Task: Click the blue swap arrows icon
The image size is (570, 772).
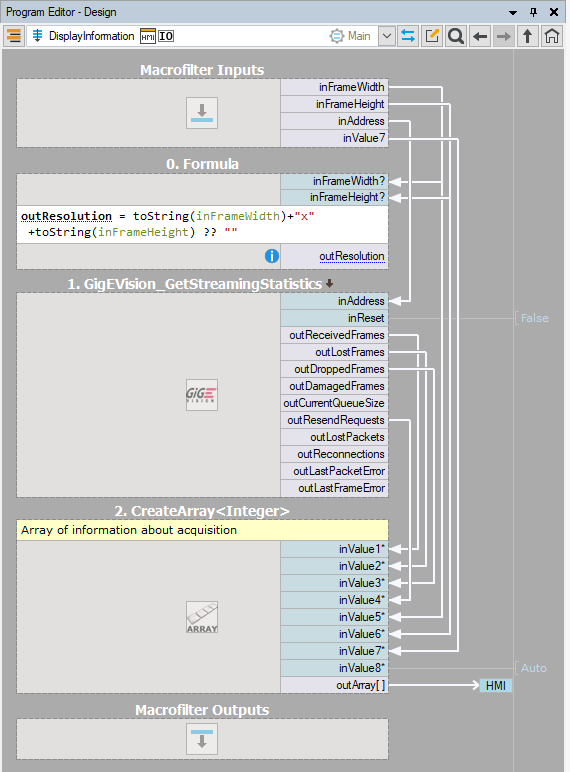Action: coord(408,36)
